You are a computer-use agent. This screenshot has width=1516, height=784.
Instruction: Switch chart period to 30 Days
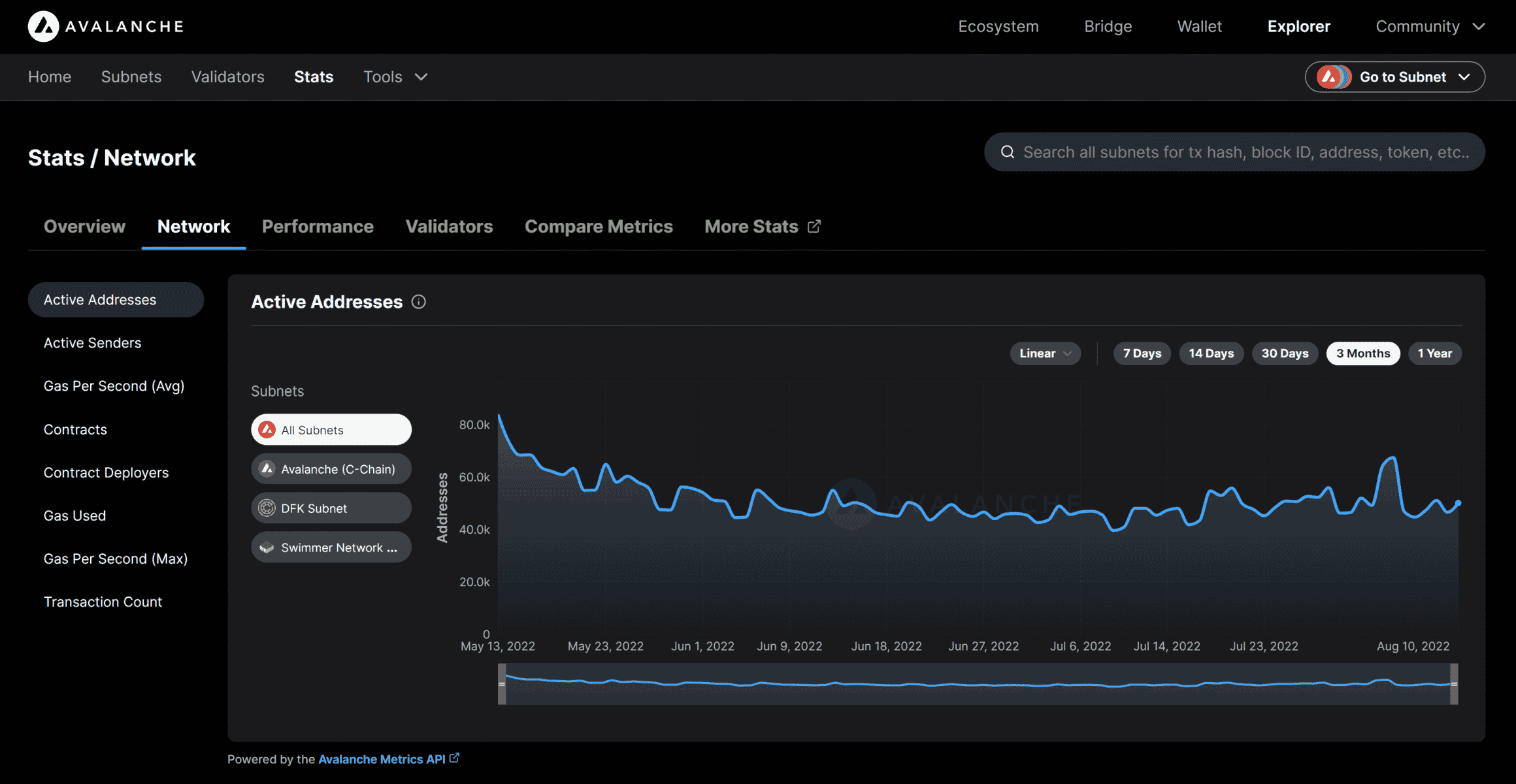click(x=1285, y=353)
